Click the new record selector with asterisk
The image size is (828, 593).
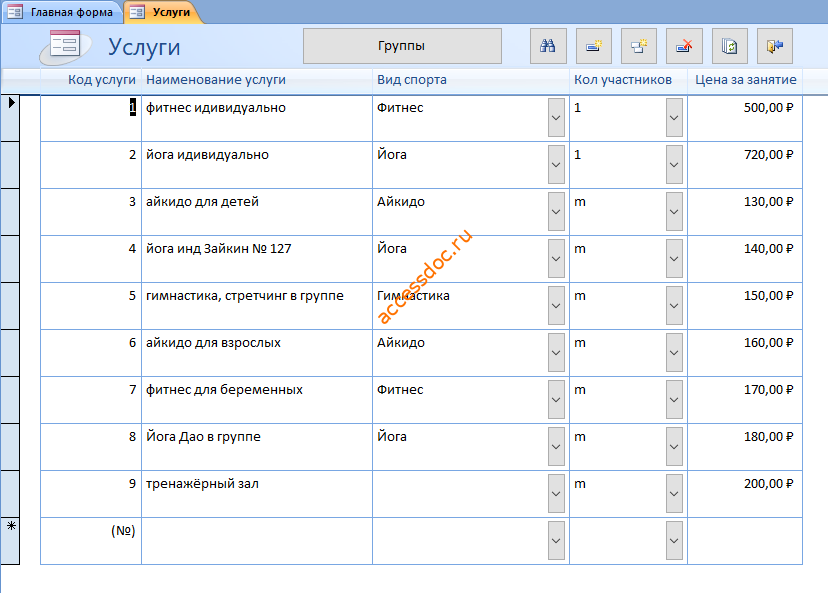[x=10, y=541]
